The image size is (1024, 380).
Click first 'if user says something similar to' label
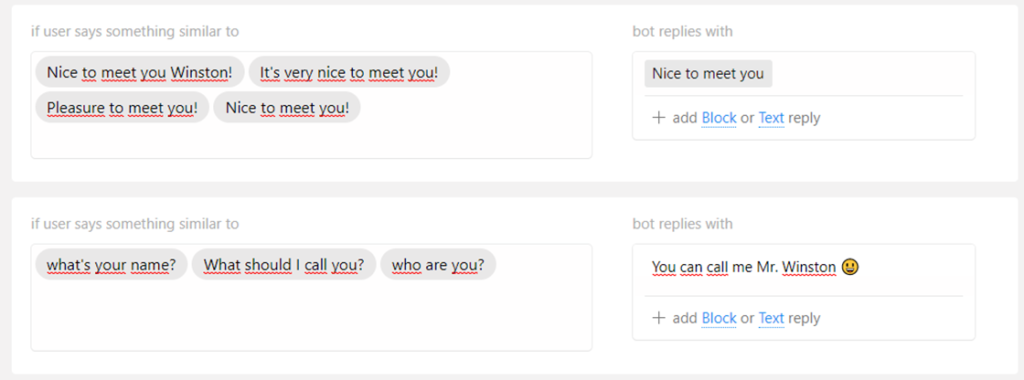(x=135, y=31)
